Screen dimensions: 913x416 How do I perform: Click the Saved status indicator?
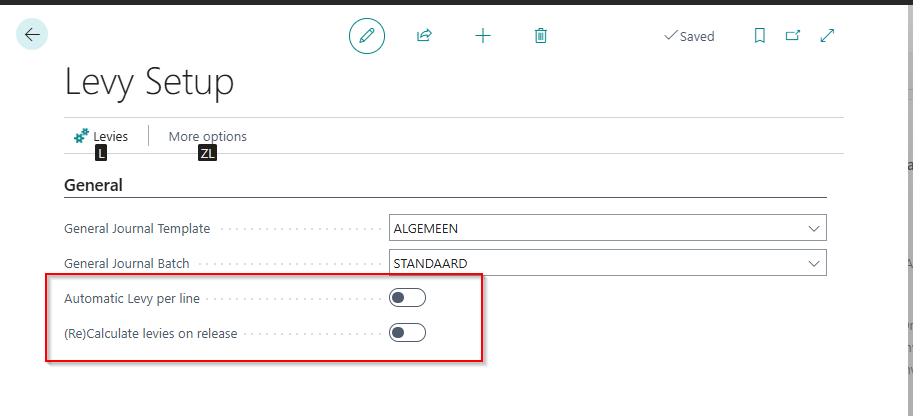point(689,36)
